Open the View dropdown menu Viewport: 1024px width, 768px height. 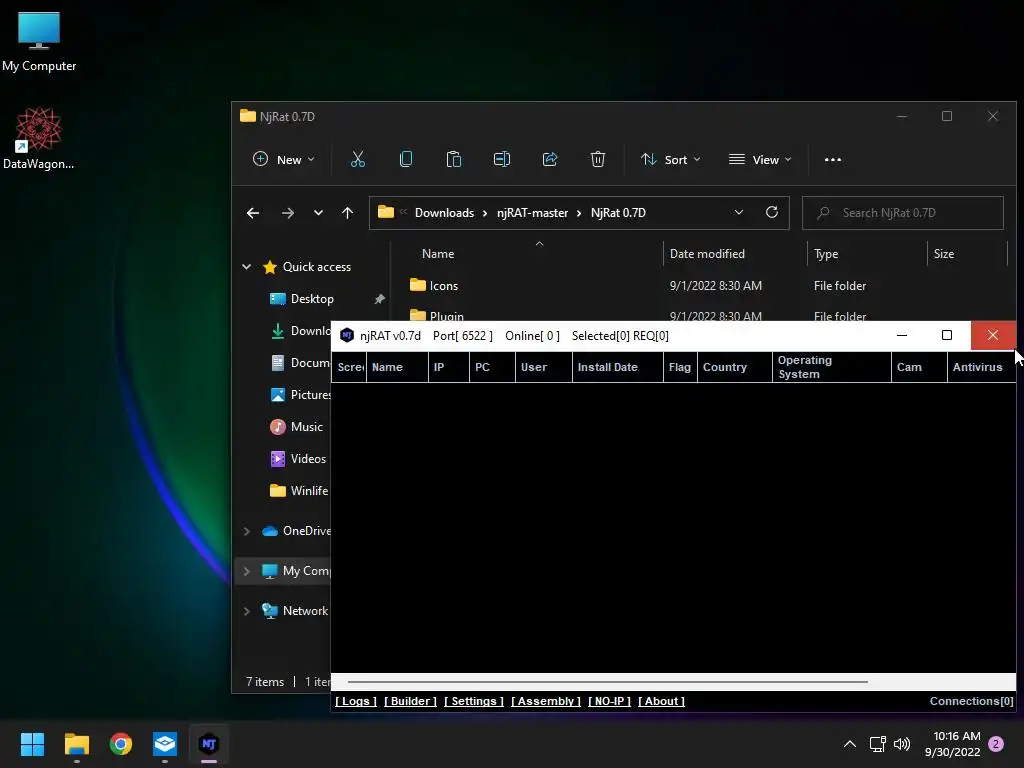760,159
